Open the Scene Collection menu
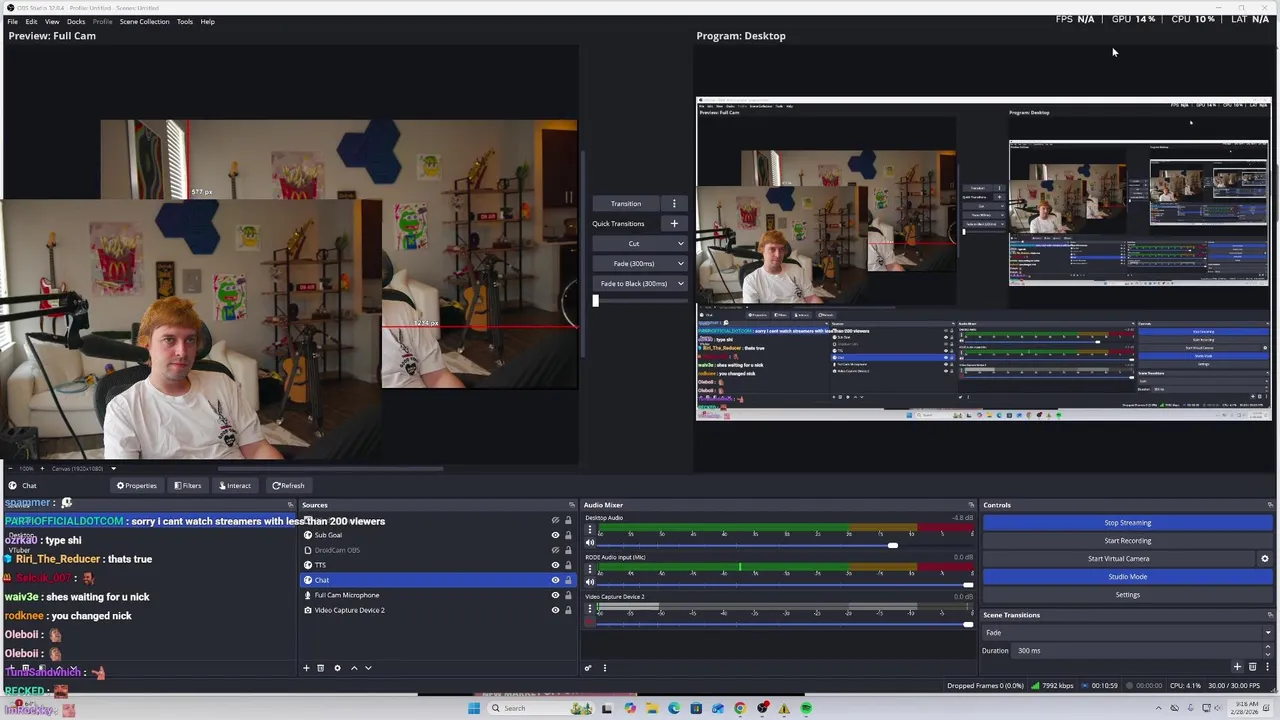Screen dimensions: 1280x720 (x=144, y=21)
